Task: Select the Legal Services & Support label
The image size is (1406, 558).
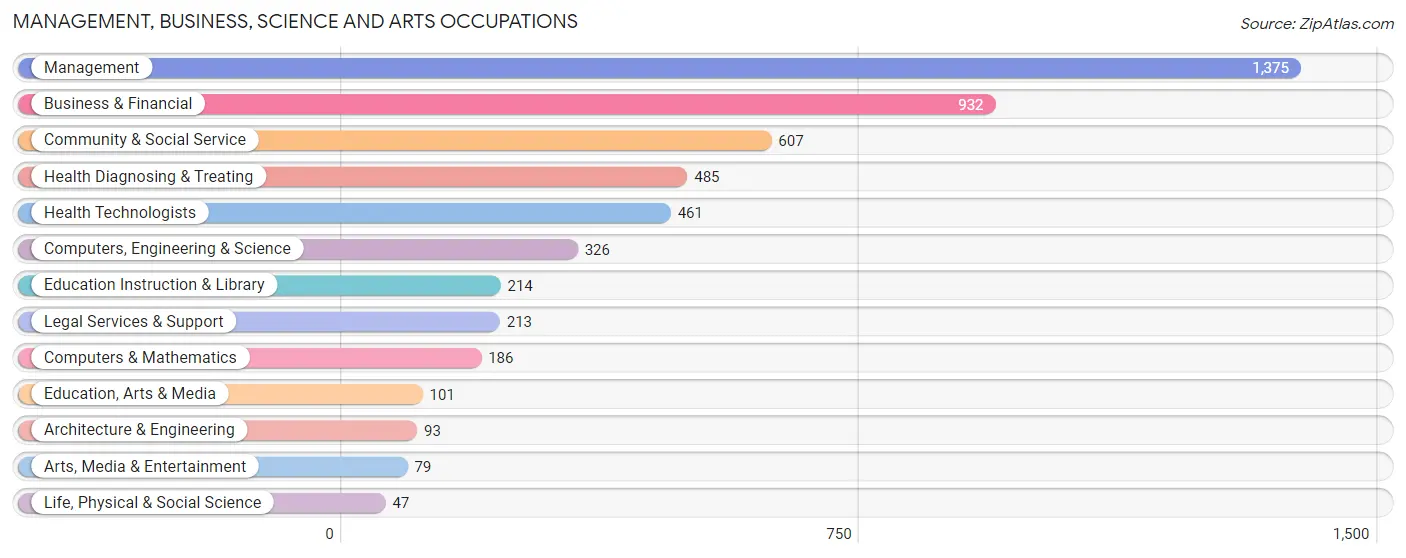Action: [x=134, y=322]
